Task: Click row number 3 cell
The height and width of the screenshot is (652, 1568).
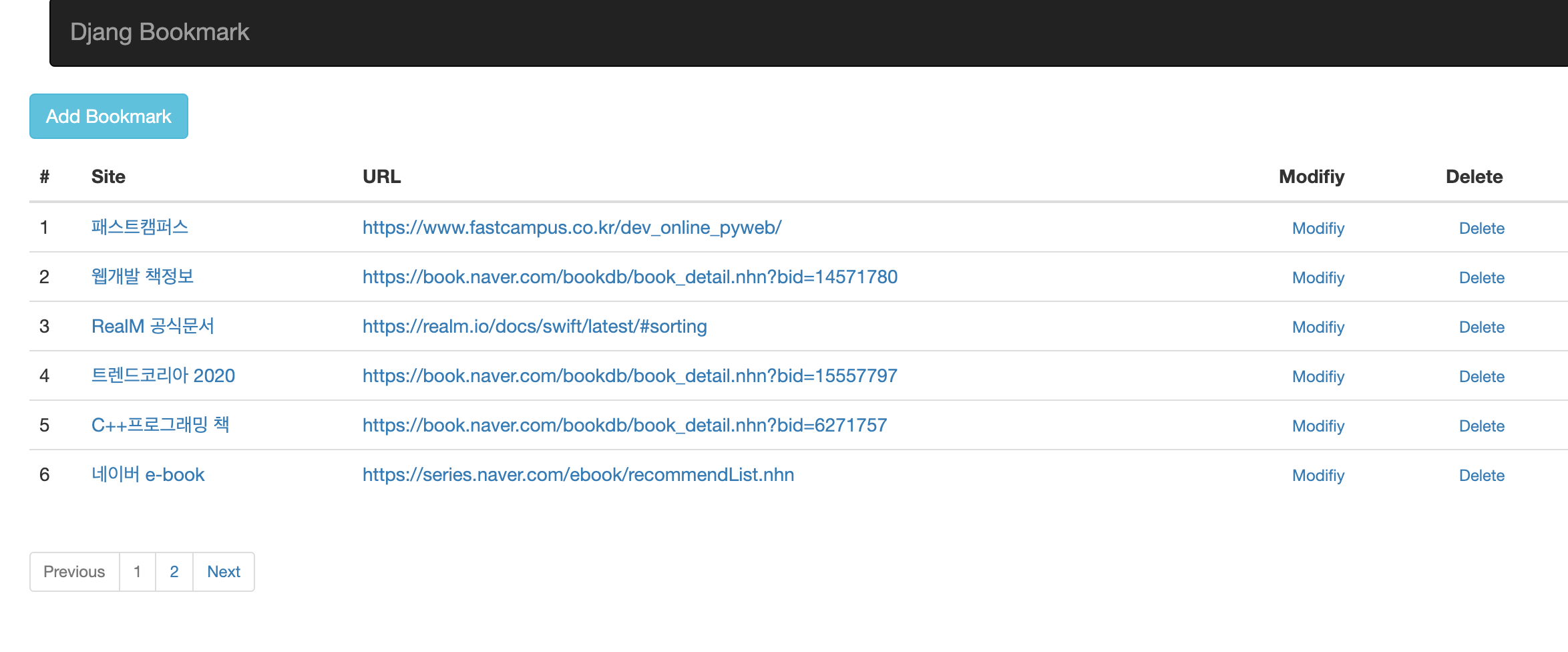Action: click(44, 327)
